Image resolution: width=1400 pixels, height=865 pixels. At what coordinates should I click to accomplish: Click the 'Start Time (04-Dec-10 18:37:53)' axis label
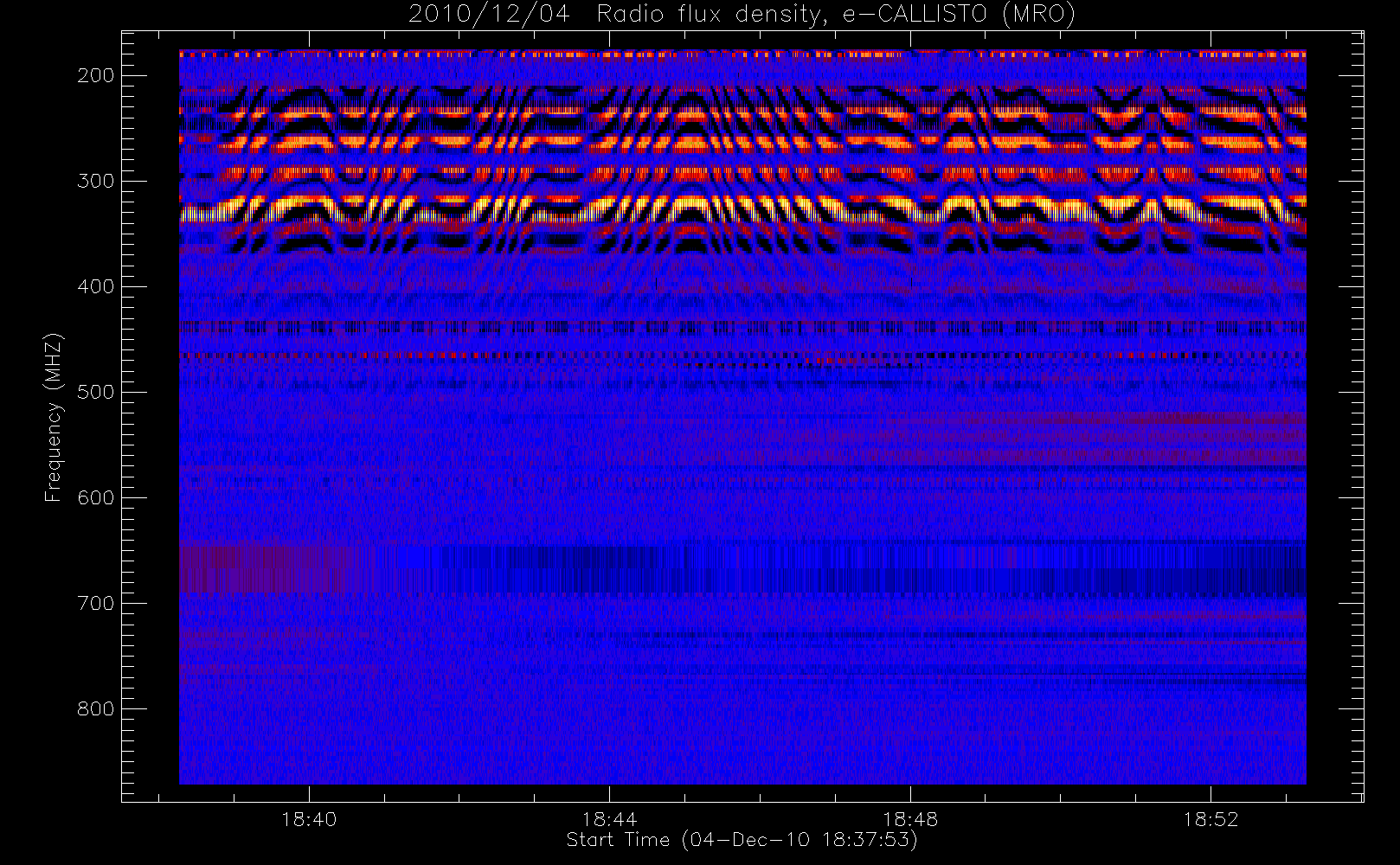pyautogui.click(x=742, y=840)
